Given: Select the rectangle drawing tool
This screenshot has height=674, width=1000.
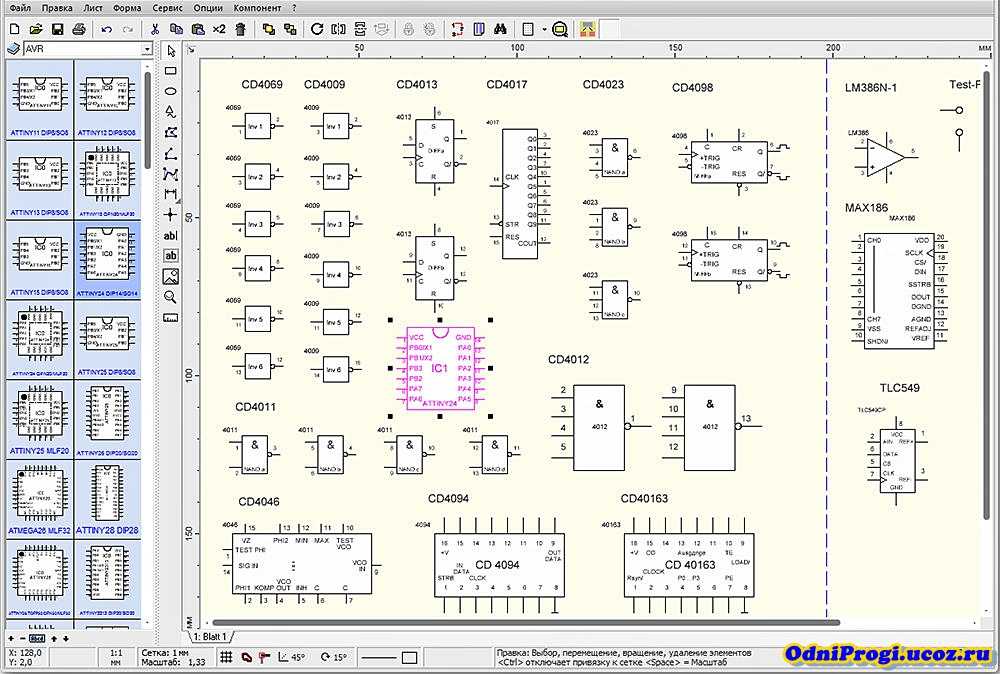Looking at the screenshot, I should coord(170,71).
